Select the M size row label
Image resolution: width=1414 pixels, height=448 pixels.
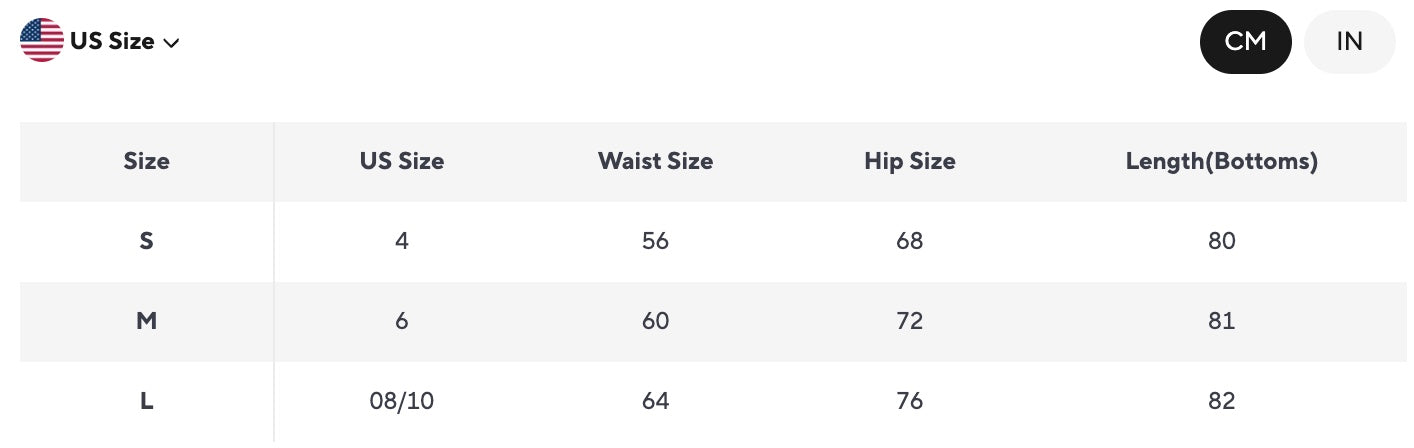147,321
